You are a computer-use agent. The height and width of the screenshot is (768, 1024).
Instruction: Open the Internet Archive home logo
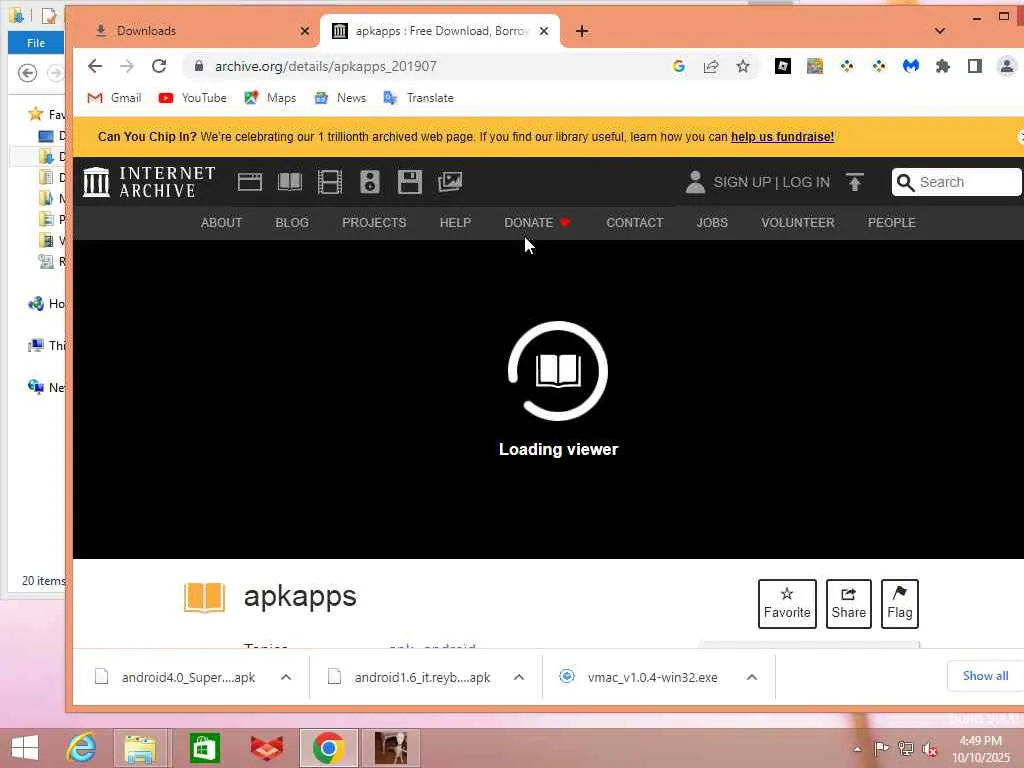[149, 182]
